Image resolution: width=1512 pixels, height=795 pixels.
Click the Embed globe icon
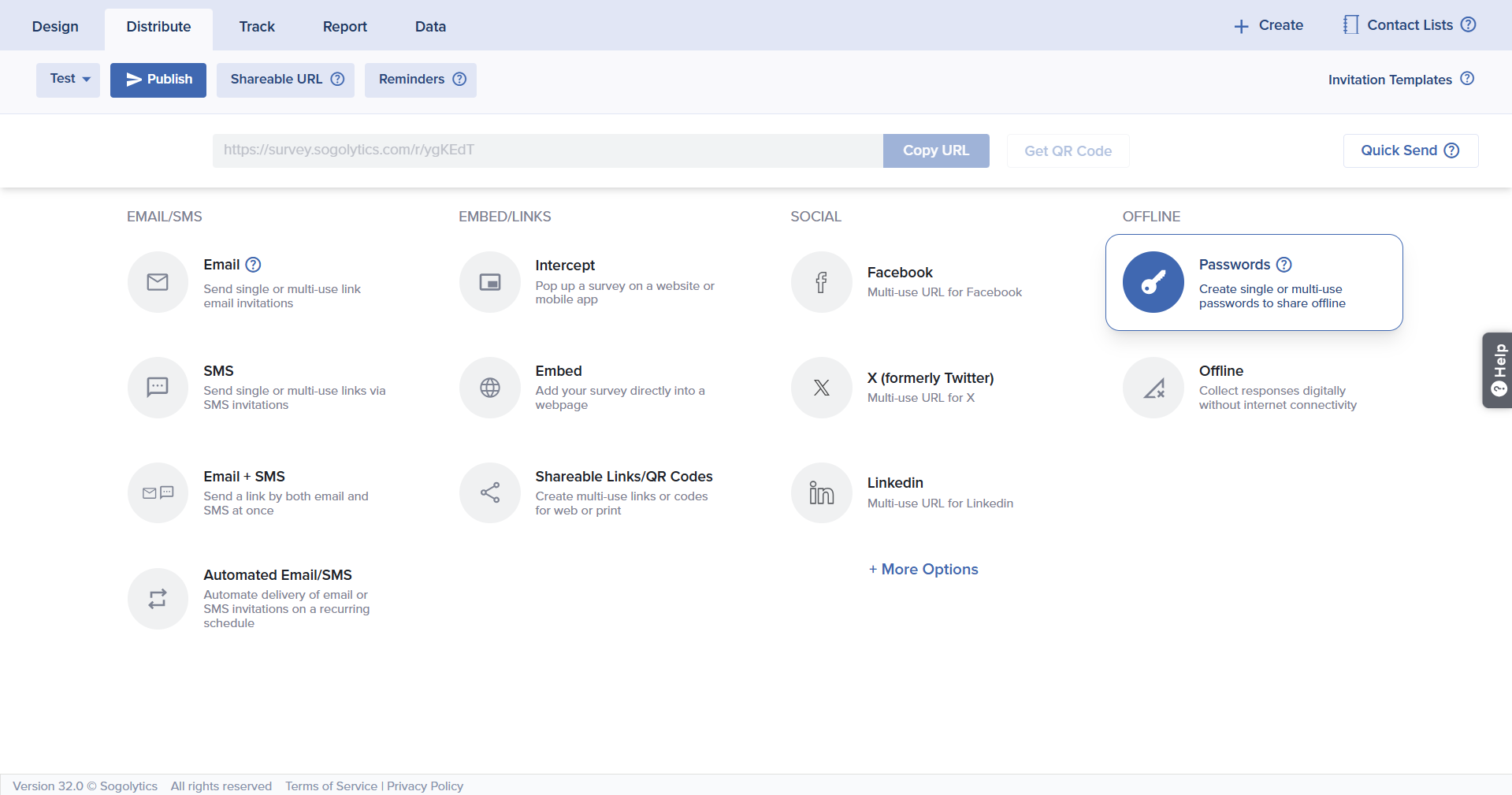pyautogui.click(x=489, y=388)
